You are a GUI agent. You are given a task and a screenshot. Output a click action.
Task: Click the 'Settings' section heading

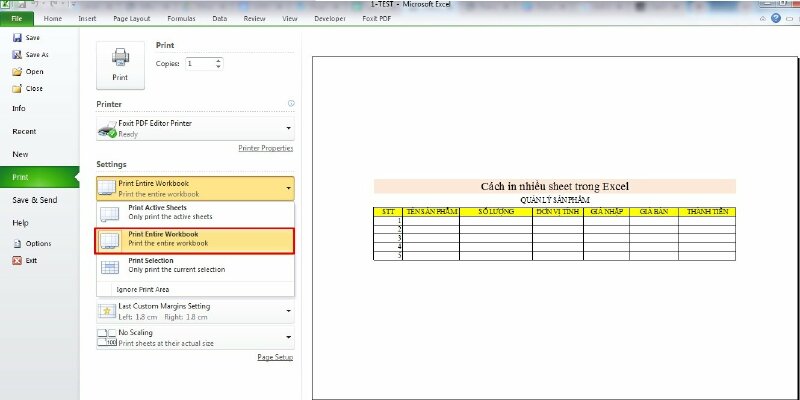point(111,164)
